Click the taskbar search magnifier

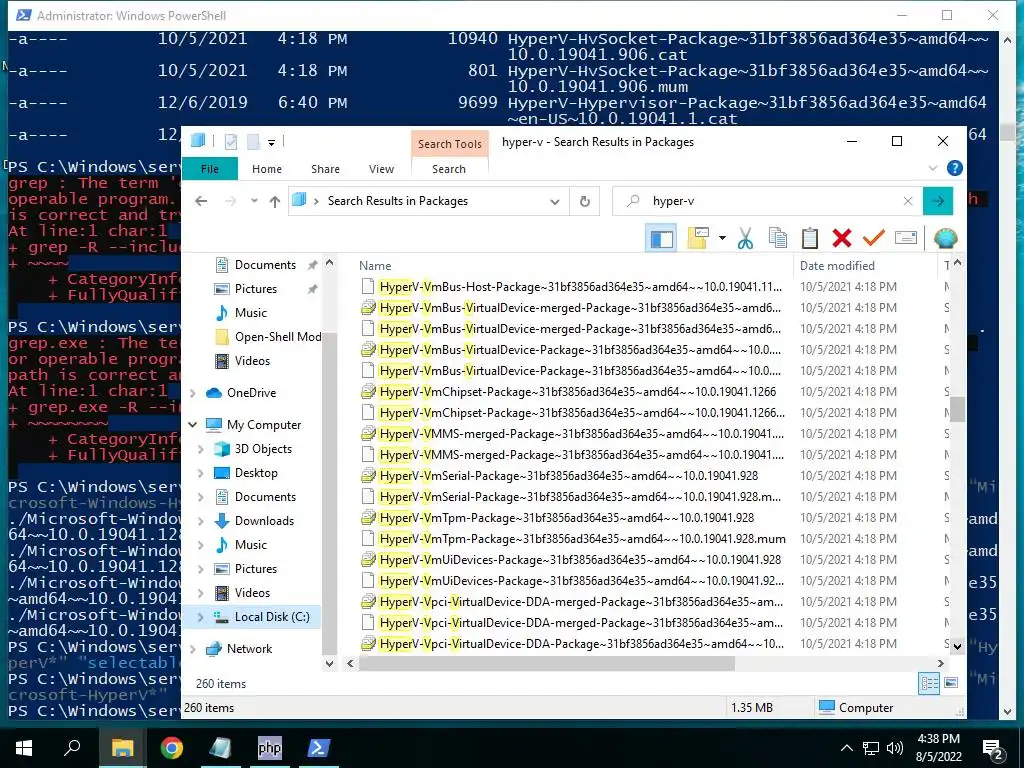(x=72, y=747)
